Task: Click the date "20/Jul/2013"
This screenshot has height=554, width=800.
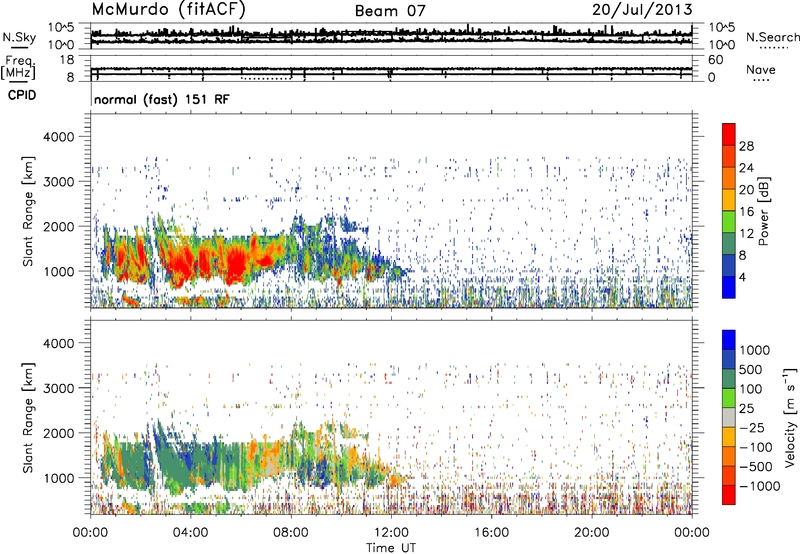Action: 642,10
